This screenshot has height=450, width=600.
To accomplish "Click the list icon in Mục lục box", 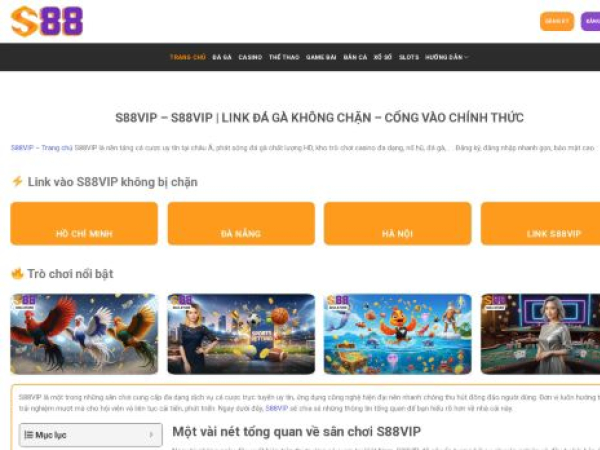I will [28, 435].
